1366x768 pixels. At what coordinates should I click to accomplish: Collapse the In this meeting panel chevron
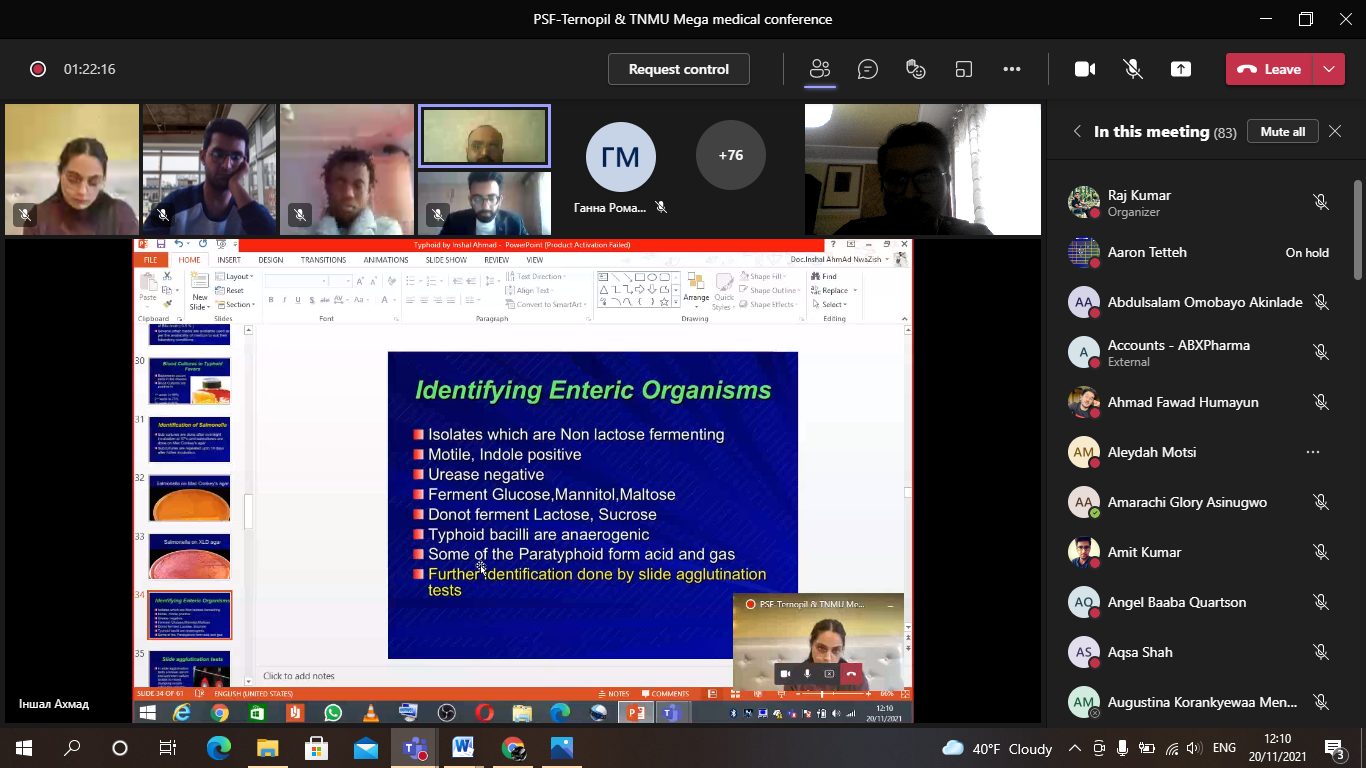coord(1077,132)
